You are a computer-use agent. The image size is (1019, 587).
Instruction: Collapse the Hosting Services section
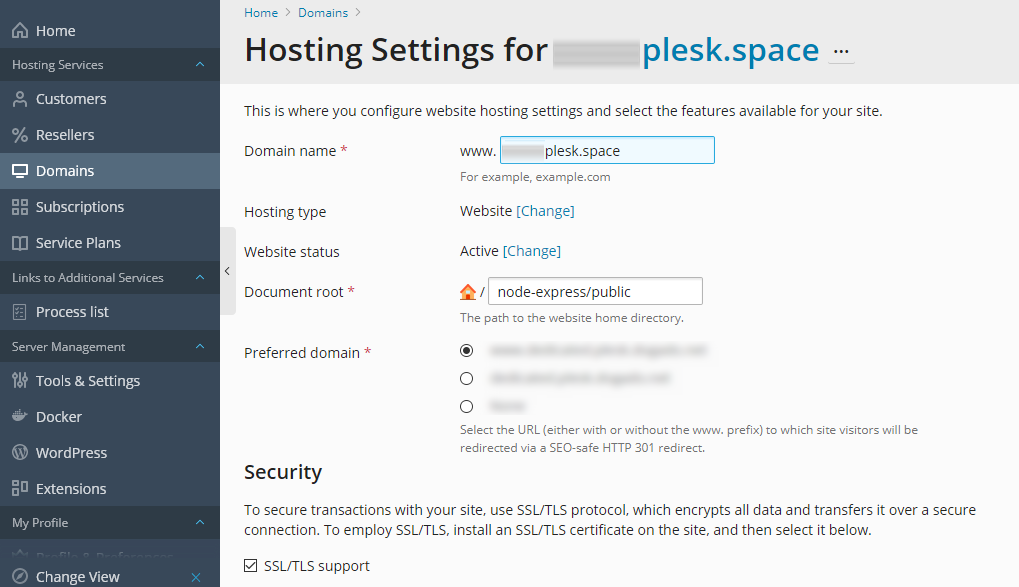coord(200,64)
